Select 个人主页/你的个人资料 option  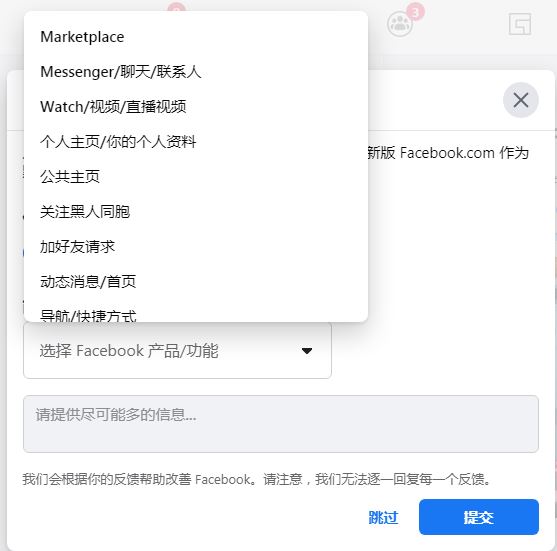[x=196, y=141]
